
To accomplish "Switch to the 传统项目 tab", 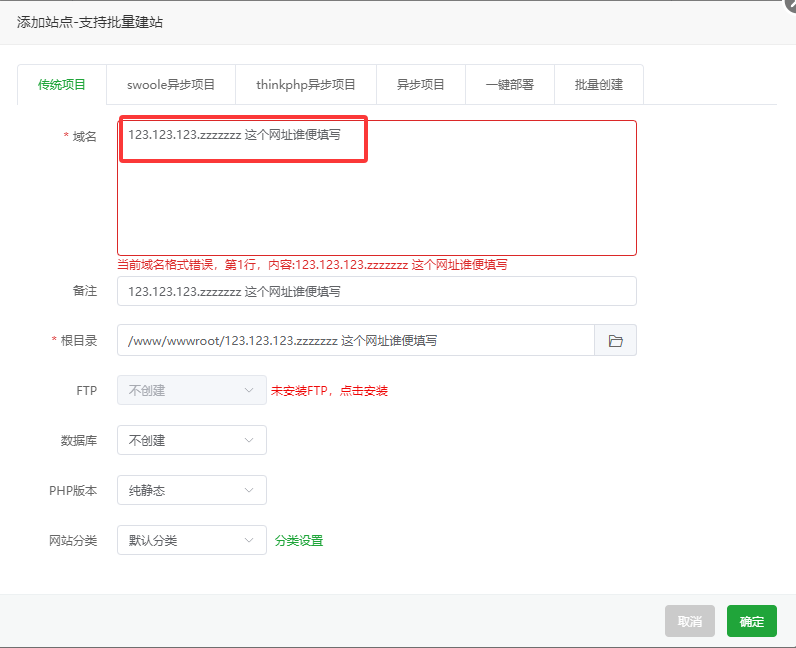I will (x=61, y=85).
